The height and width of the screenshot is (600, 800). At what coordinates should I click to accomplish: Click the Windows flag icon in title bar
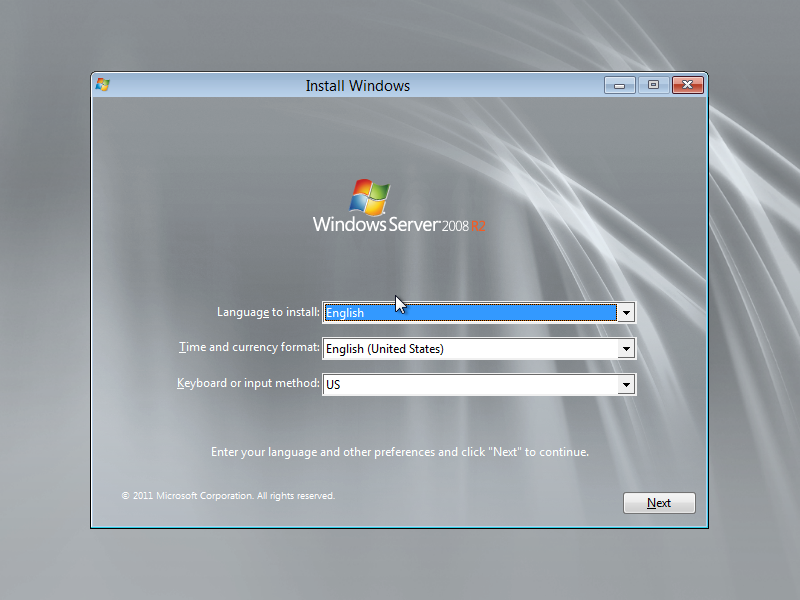click(103, 85)
